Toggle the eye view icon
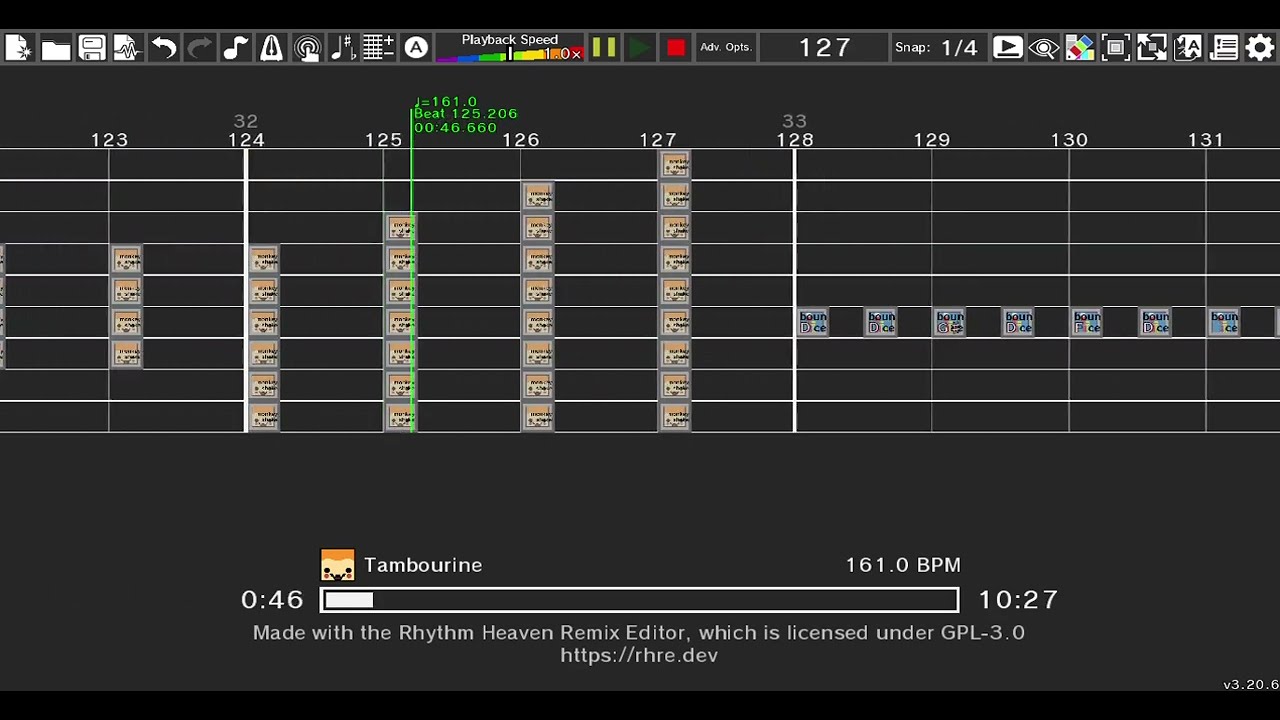Viewport: 1280px width, 720px height. 1044,48
